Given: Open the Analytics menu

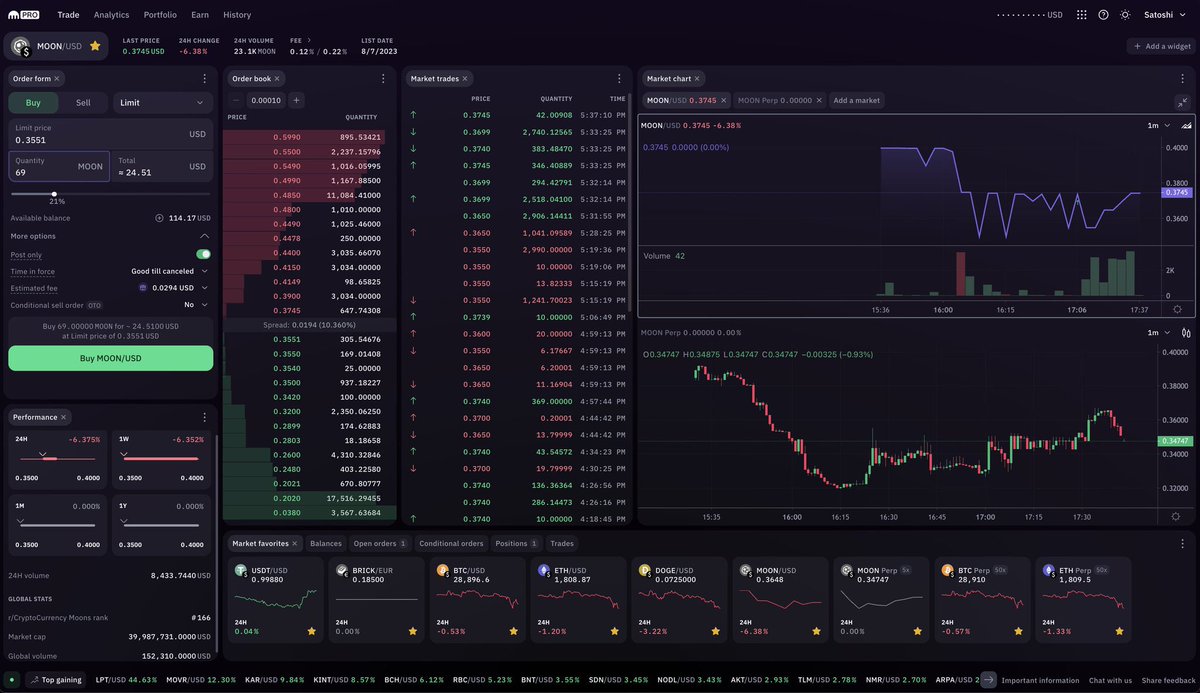Looking at the screenshot, I should [111, 15].
